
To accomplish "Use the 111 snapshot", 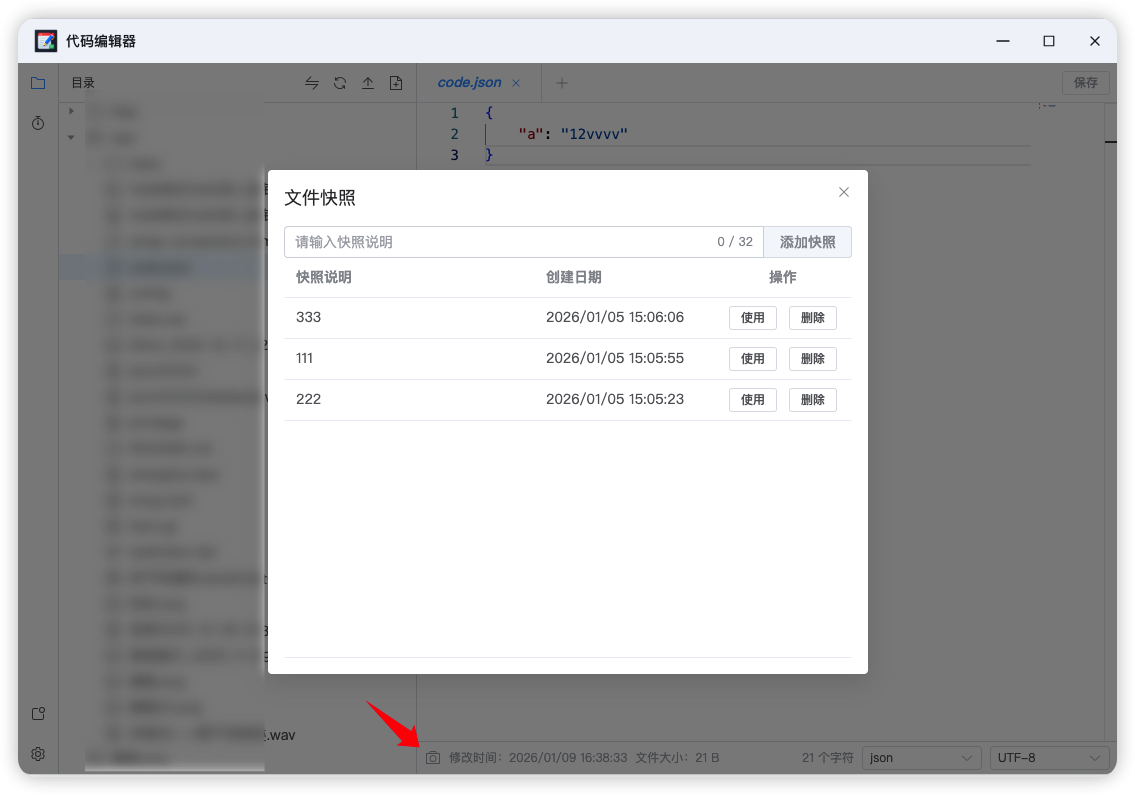I will click(753, 358).
